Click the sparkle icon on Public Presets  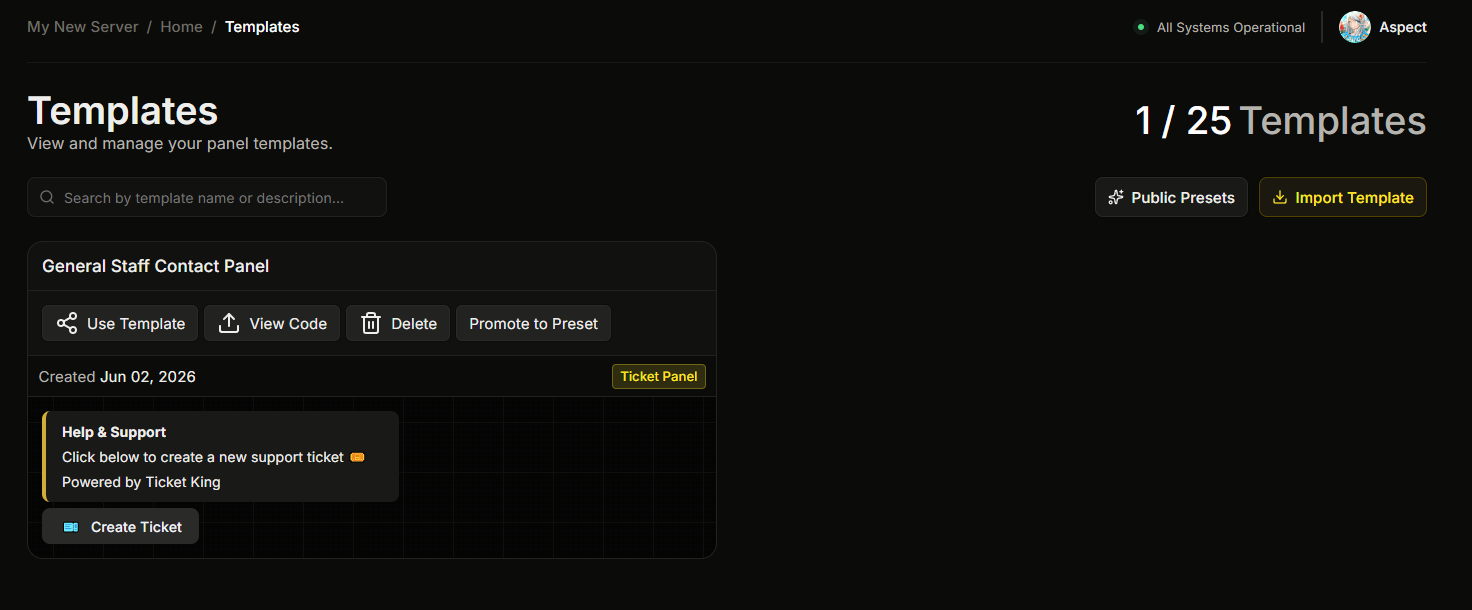coord(1116,197)
